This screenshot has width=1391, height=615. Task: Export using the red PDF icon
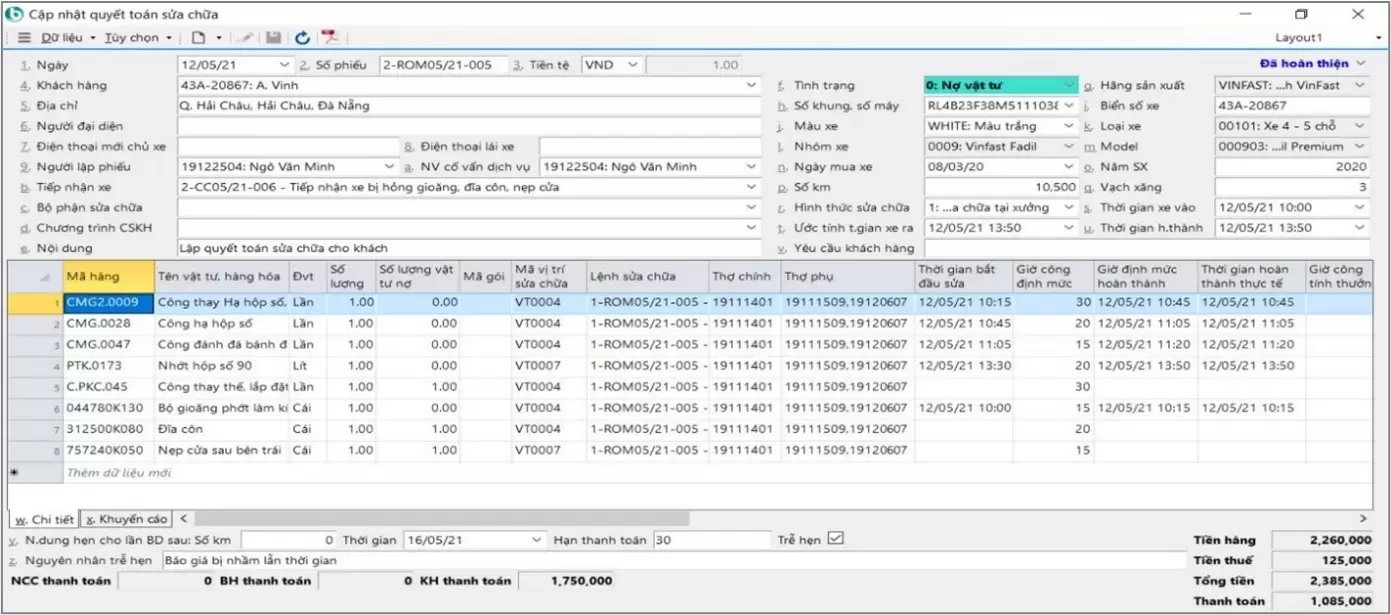click(x=329, y=38)
